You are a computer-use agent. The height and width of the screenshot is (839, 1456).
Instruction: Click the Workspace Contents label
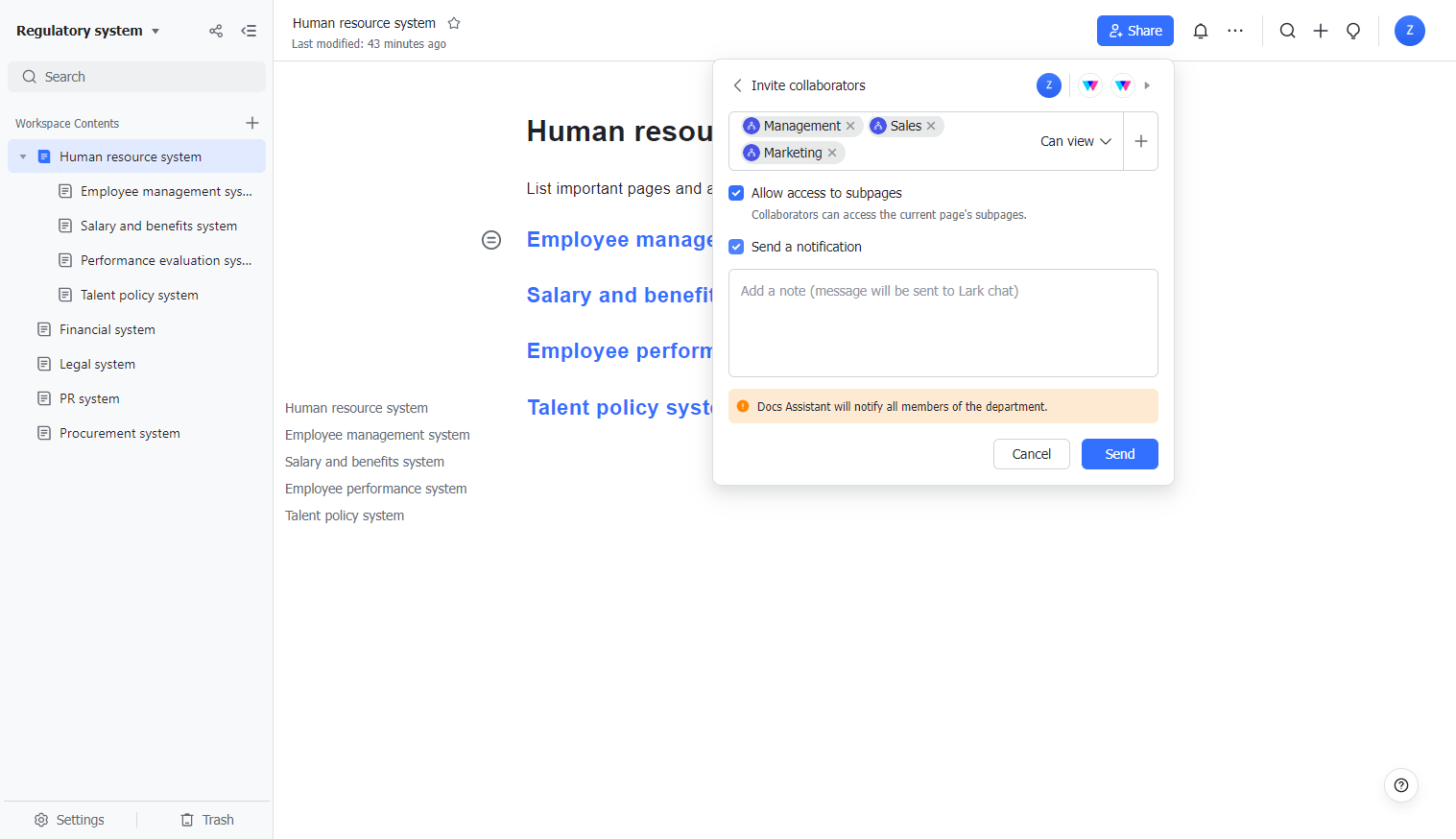67,124
